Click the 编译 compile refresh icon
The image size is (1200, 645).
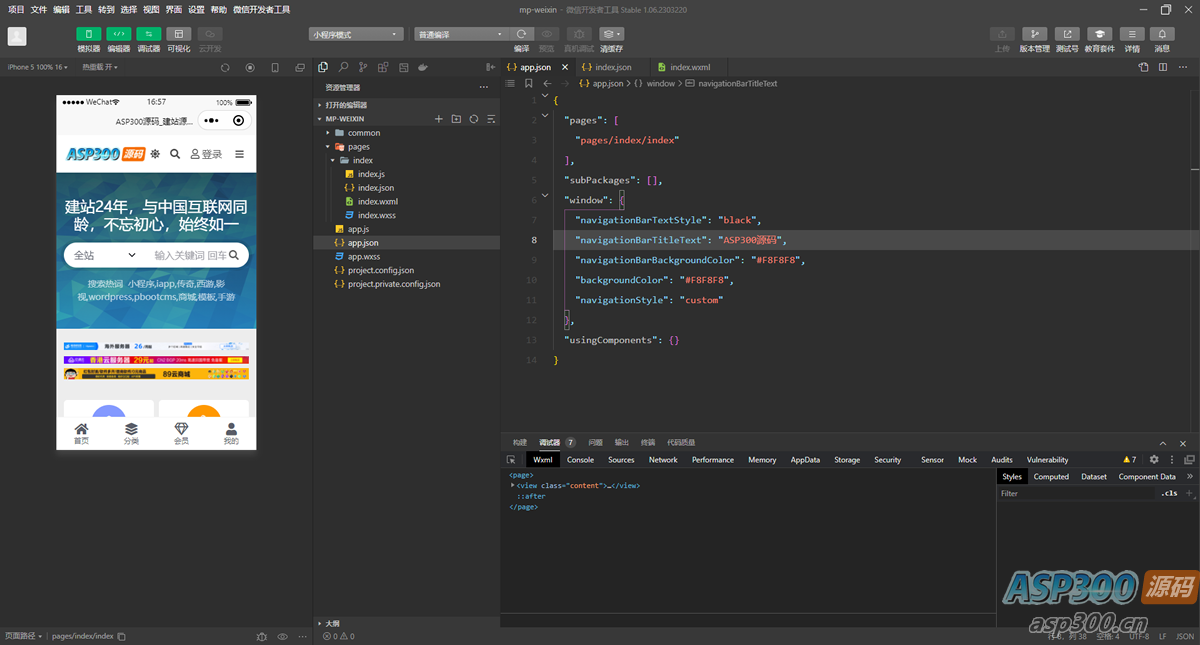[521, 34]
